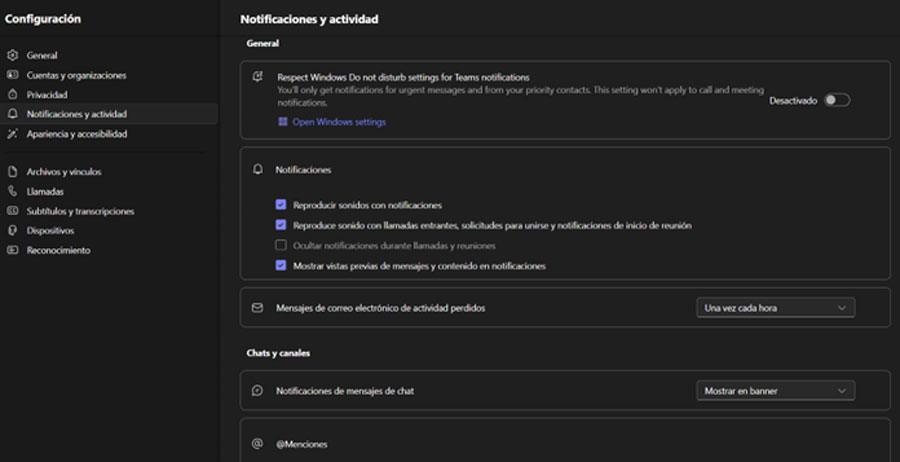Image resolution: width=900 pixels, height=462 pixels.
Task: Click the Archivos y vínculos file icon
Action: [x=12, y=172]
